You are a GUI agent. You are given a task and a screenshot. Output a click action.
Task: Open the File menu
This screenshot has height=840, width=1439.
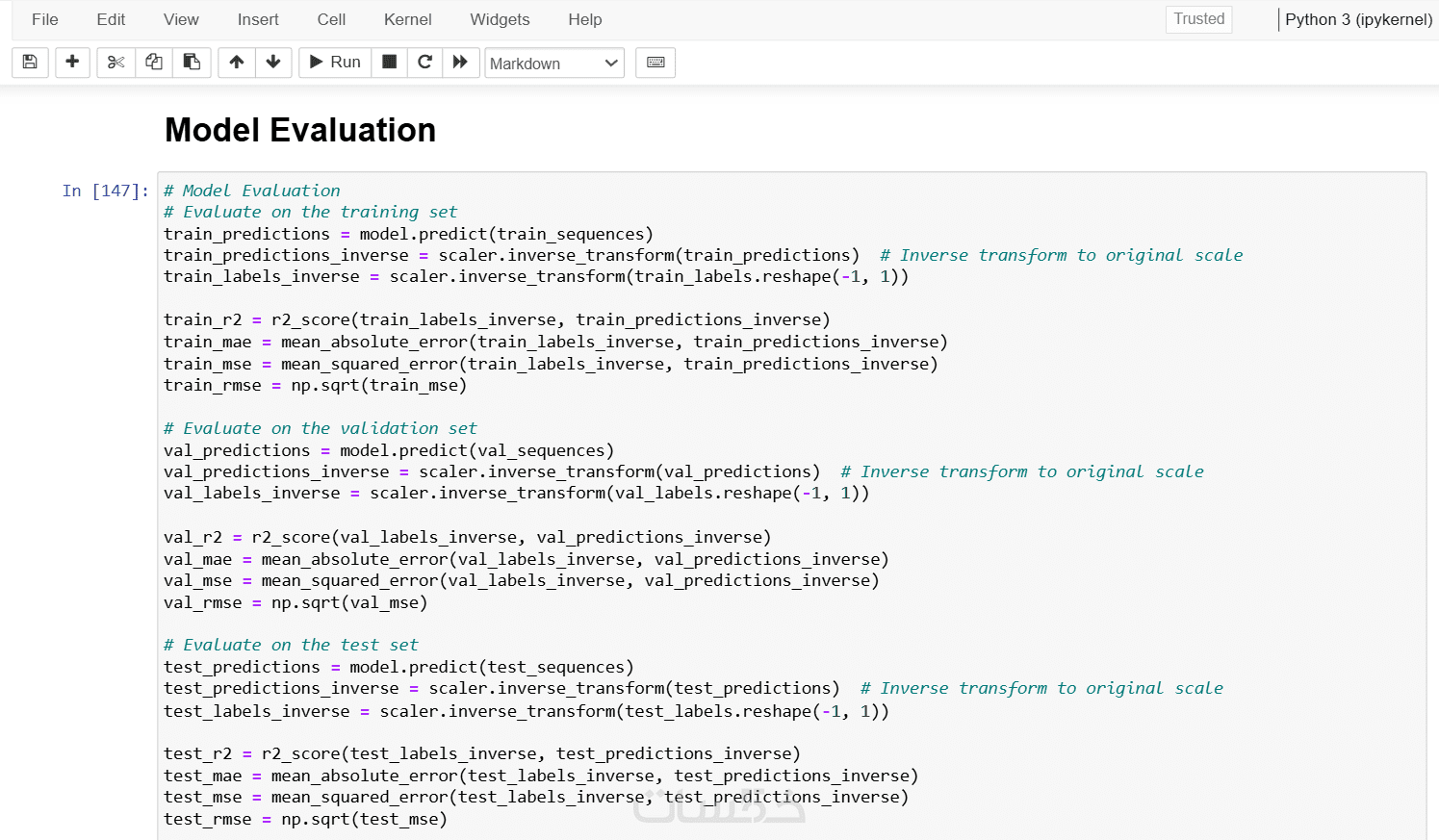(45, 19)
